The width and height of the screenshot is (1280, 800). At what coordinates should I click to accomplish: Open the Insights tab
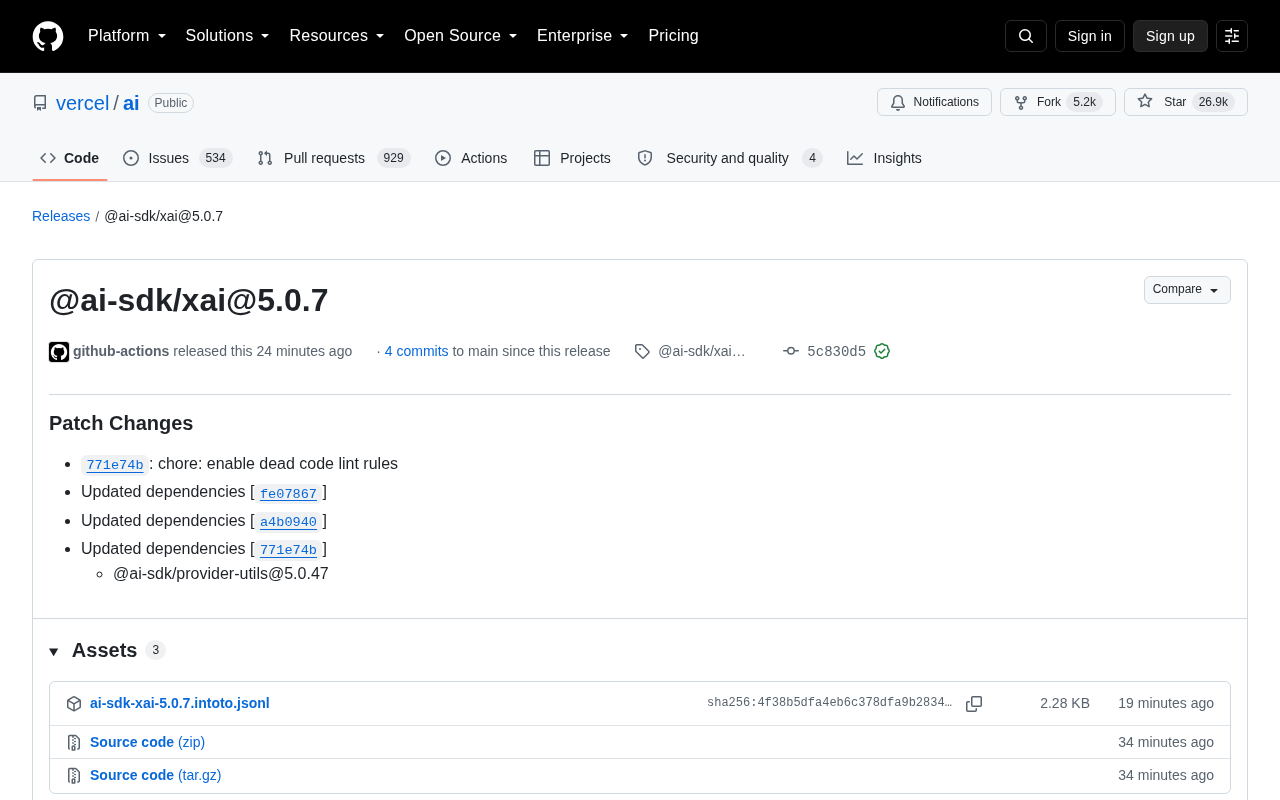(x=884, y=158)
